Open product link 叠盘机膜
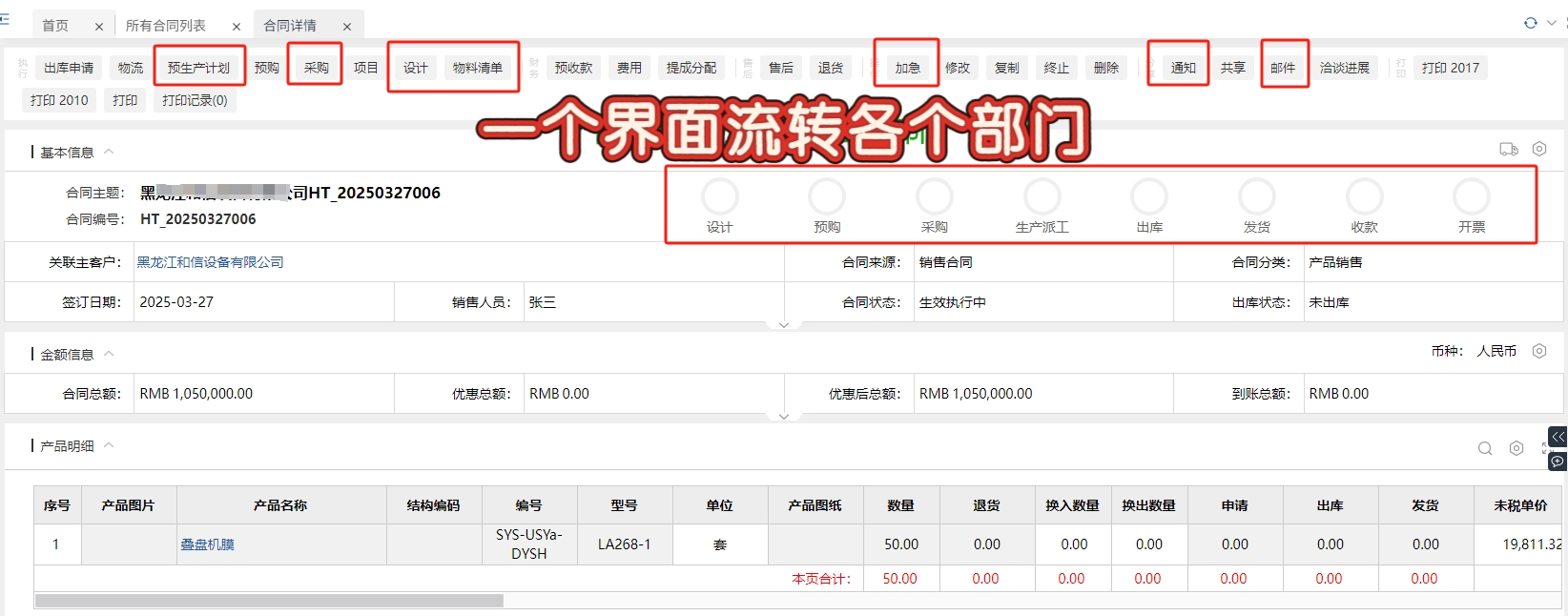 [207, 544]
